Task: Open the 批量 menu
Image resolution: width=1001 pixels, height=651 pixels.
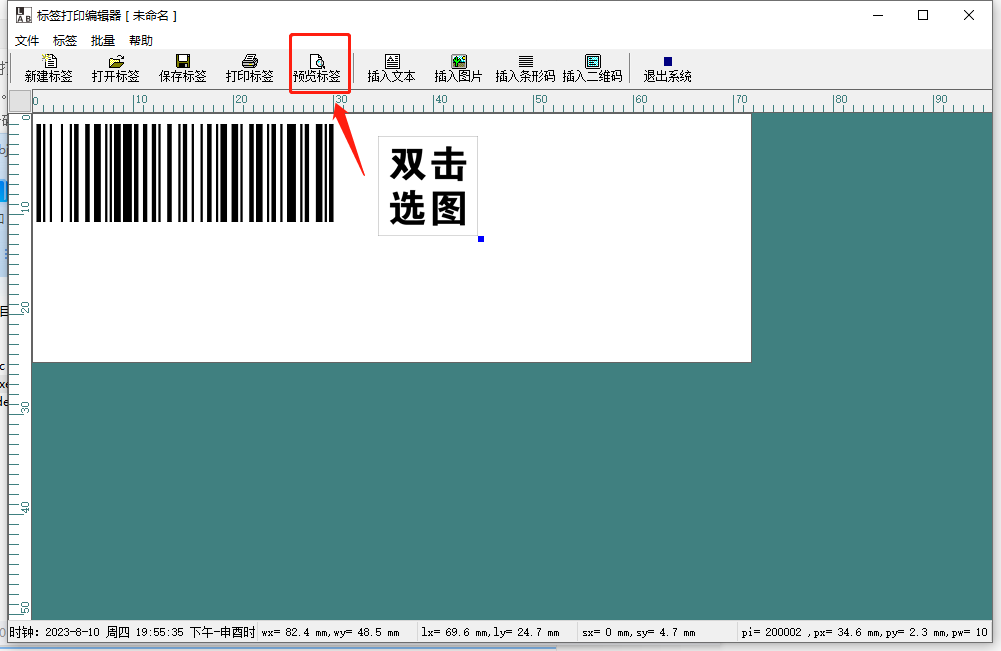Action: pyautogui.click(x=103, y=41)
